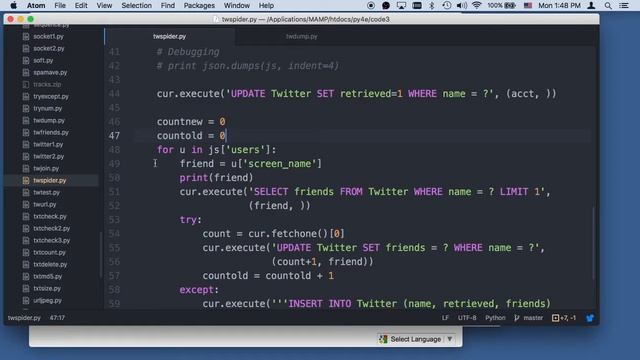The width and height of the screenshot is (640, 360).
Task: Click the file icon beside urljpeg.py
Action: pos(26,300)
